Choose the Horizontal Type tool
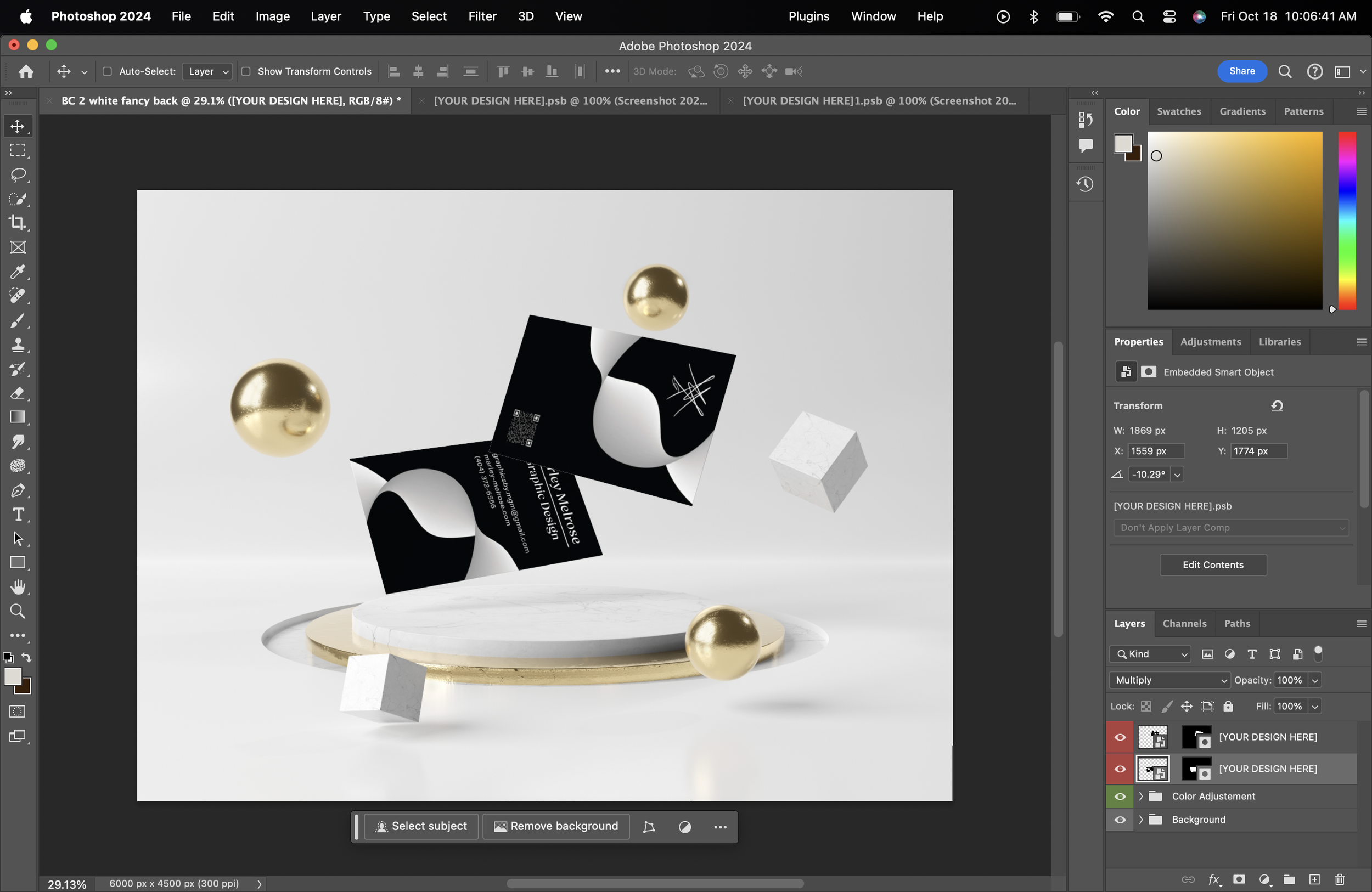Screen dimensions: 1372x892 [x=18, y=515]
